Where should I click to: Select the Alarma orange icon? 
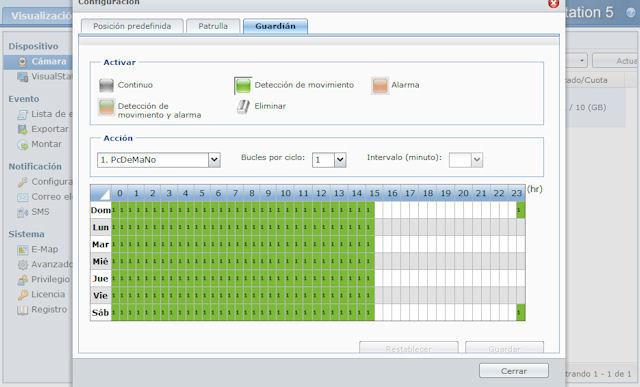[x=380, y=85]
